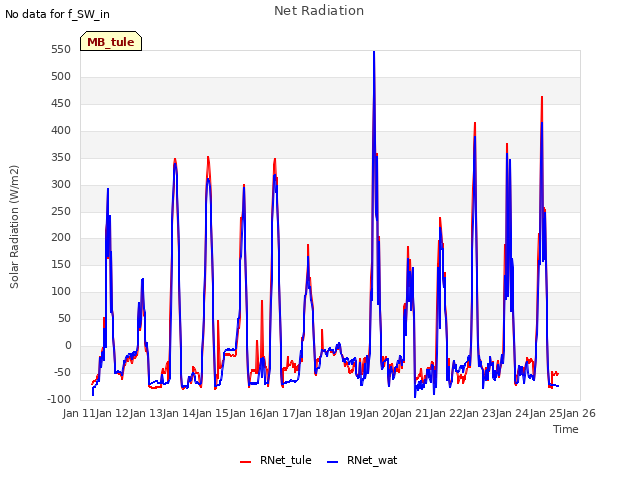
Task: Click the 550 y-axis tick label
Action: [x=61, y=49]
